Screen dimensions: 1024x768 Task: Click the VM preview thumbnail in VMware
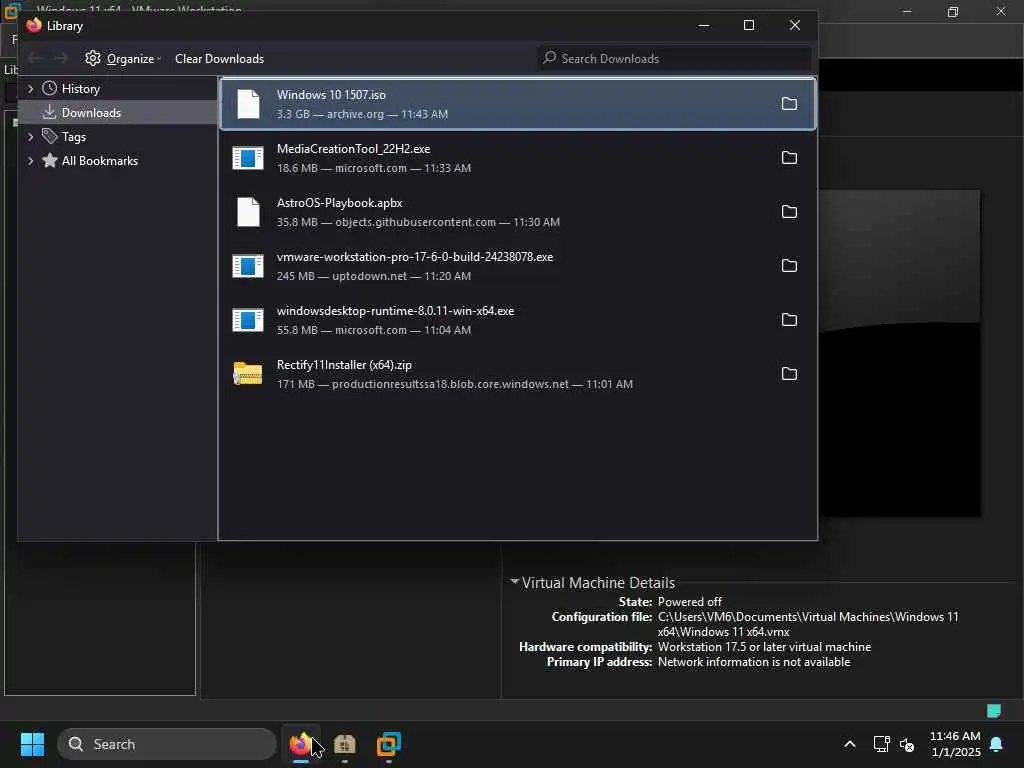coord(899,353)
